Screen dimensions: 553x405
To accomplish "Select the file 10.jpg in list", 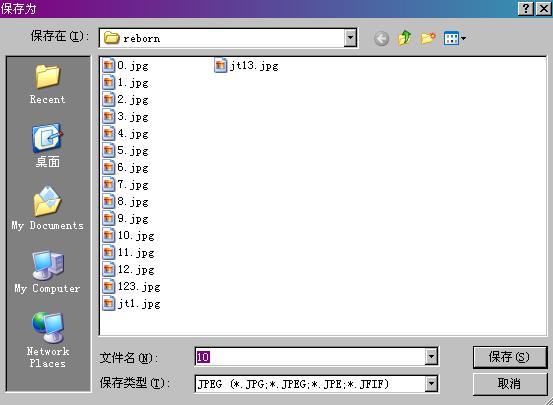I will tap(128, 236).
